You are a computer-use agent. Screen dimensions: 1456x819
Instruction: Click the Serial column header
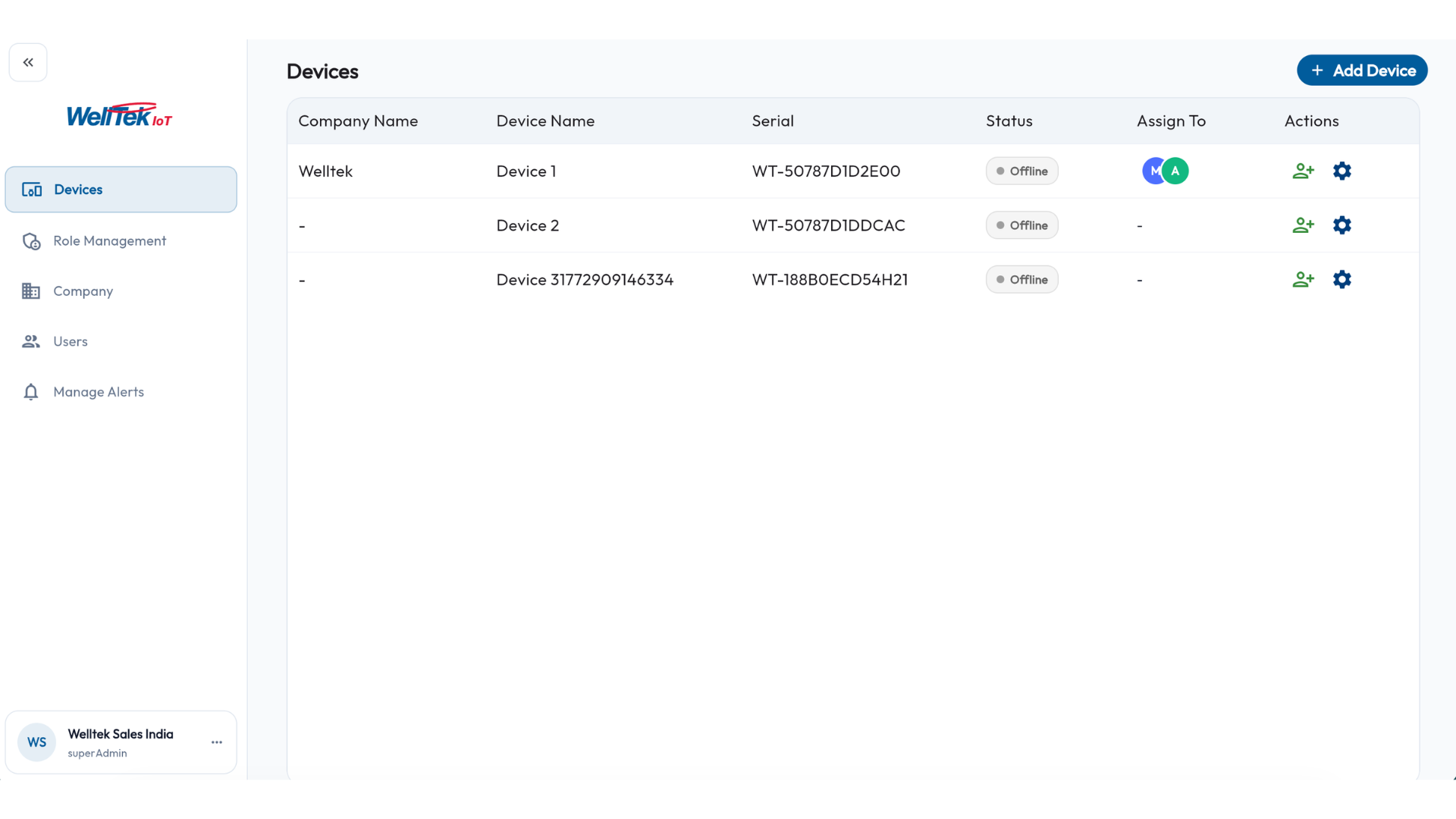(x=773, y=121)
